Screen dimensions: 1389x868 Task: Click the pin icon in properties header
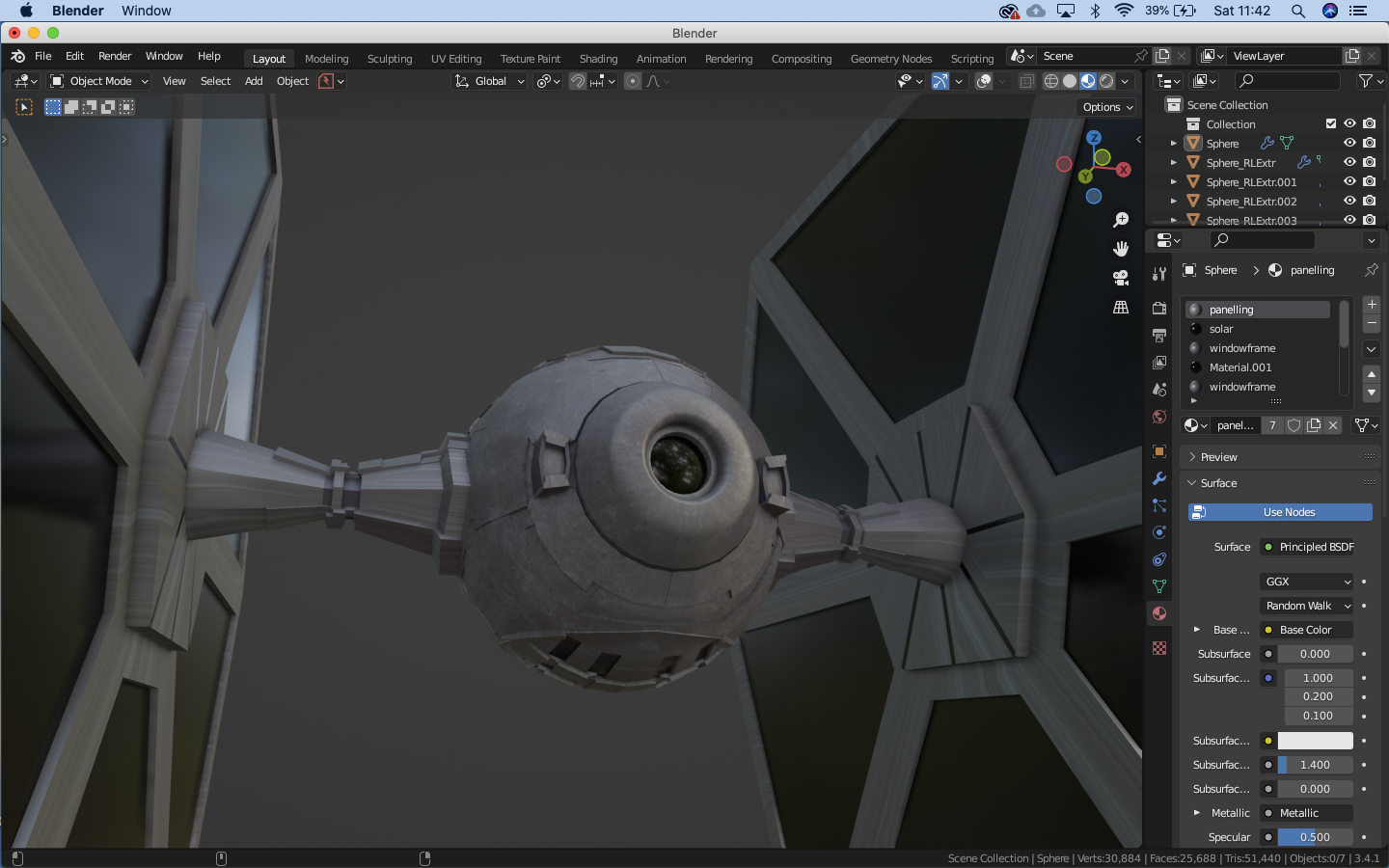[x=1371, y=270]
